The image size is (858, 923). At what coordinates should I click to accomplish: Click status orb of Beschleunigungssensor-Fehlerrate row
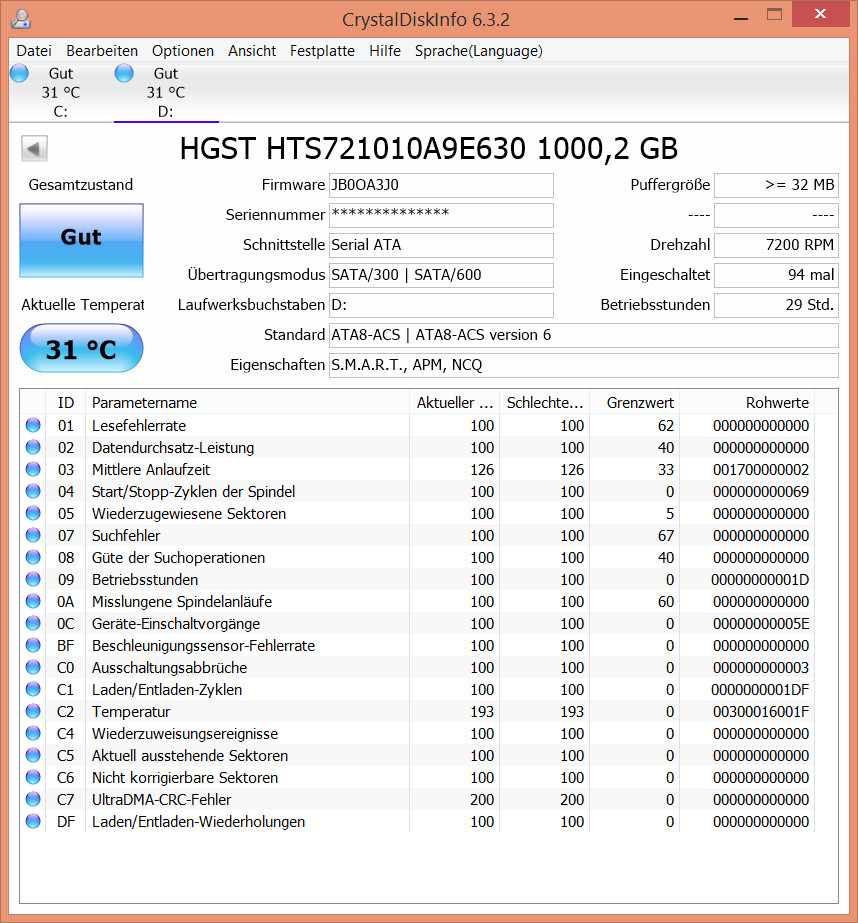point(34,645)
